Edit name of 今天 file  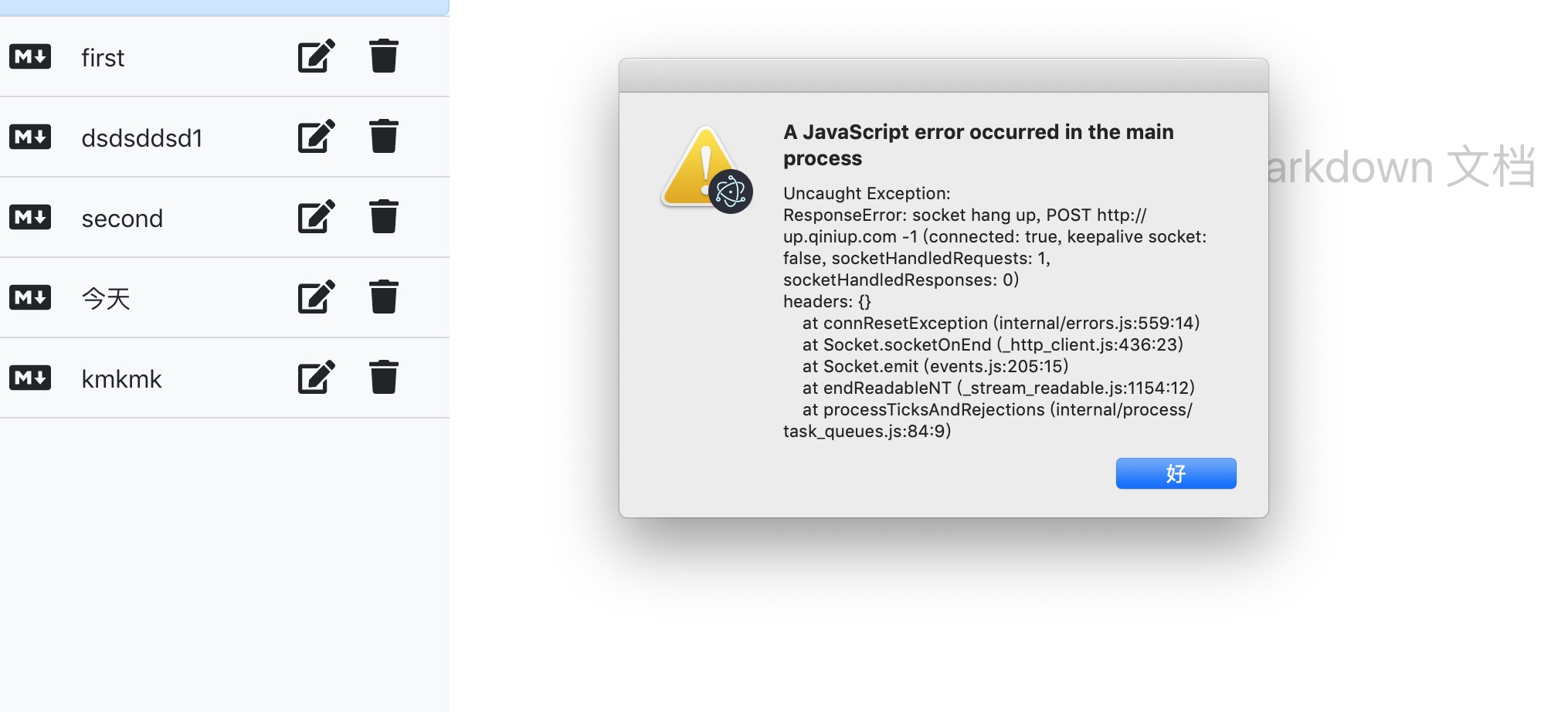click(317, 297)
